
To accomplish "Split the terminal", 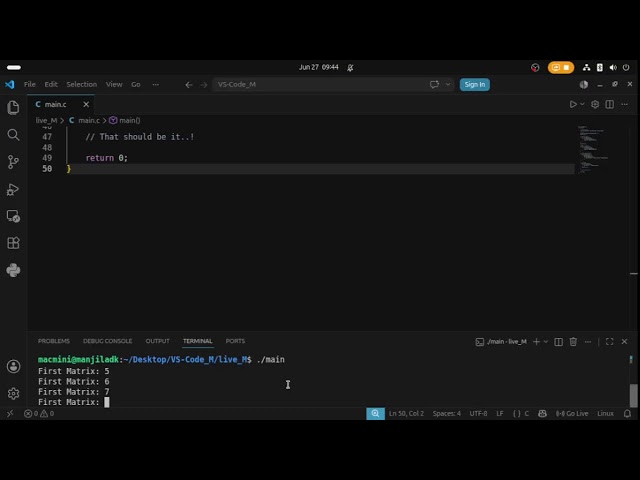I will point(558,342).
